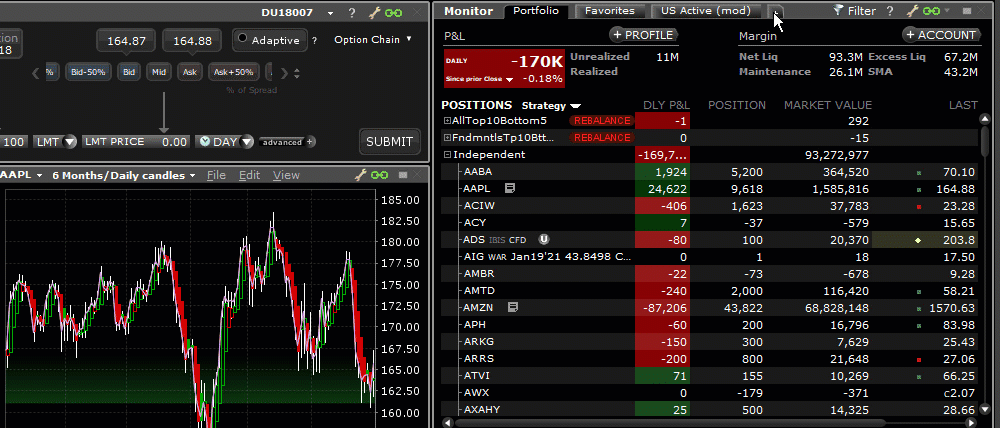Click yellow diamond marker on ADS row

click(918, 240)
